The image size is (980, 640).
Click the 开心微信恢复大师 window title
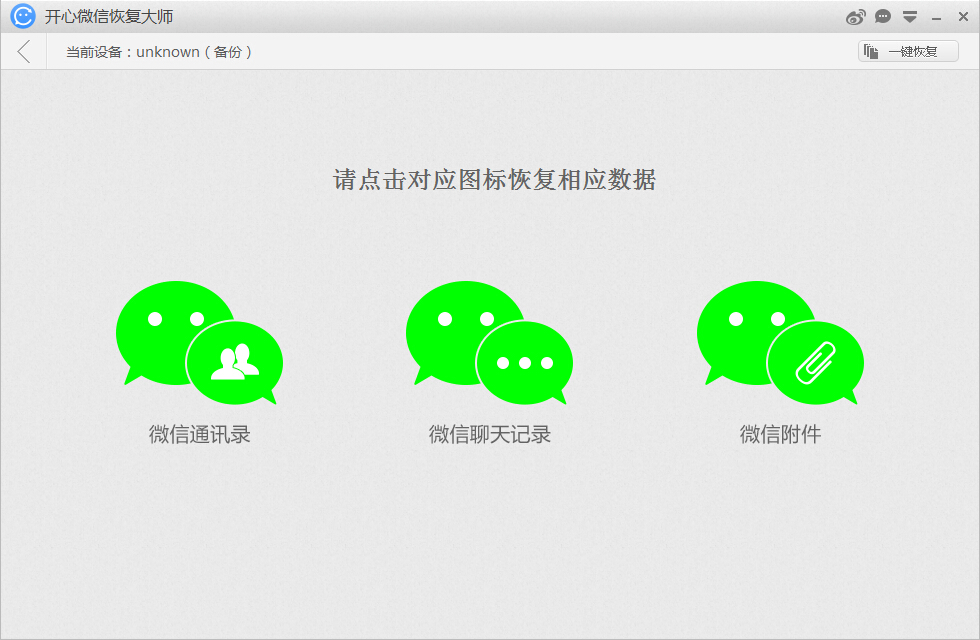[x=101, y=17]
